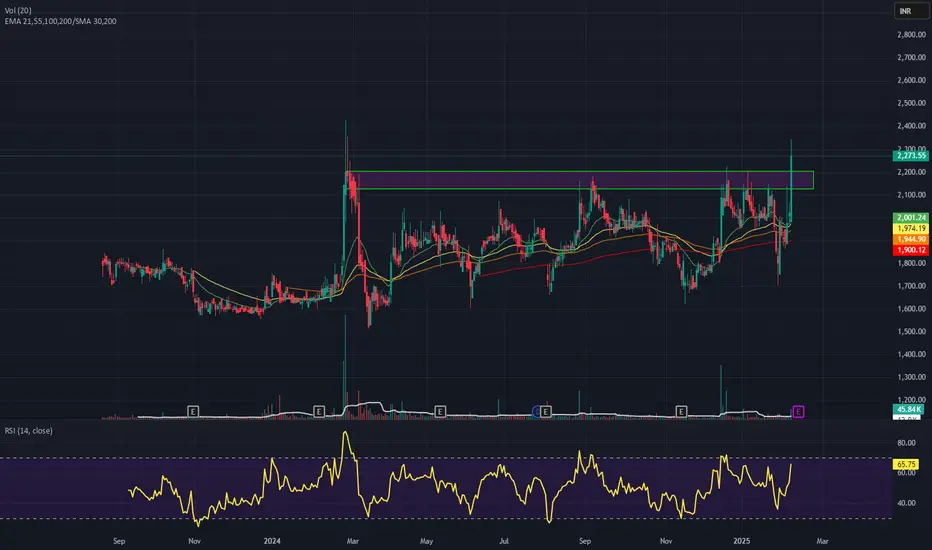Click the 2024 label on time axis
The image size is (932, 550).
tap(272, 541)
